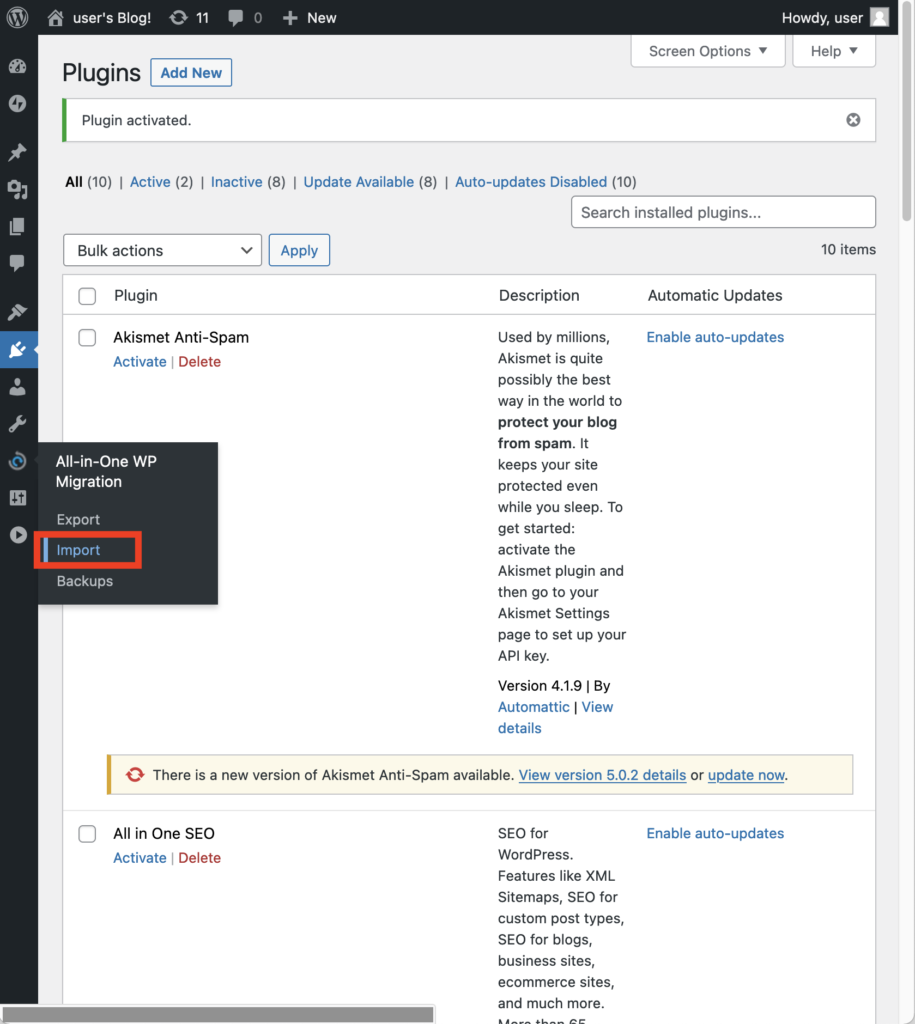Click the highlighted Plugins plug icon

click(18, 349)
